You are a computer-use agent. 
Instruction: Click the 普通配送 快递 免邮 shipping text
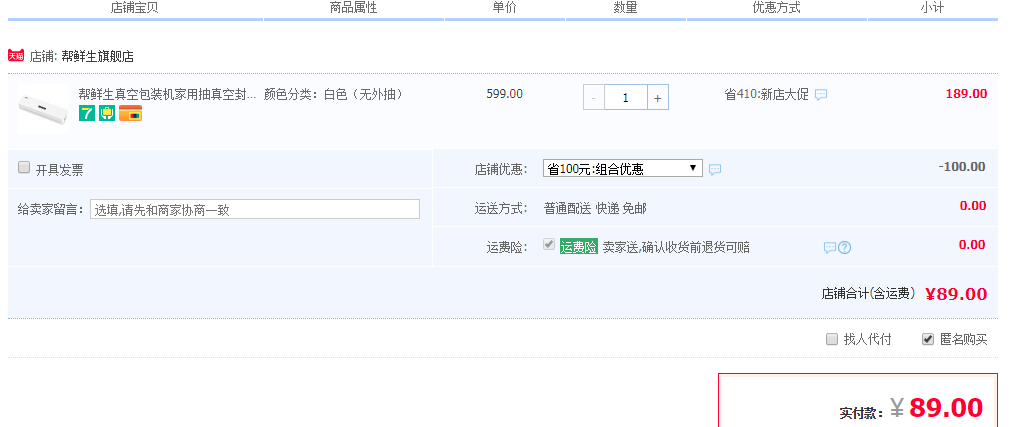pyautogui.click(x=595, y=208)
